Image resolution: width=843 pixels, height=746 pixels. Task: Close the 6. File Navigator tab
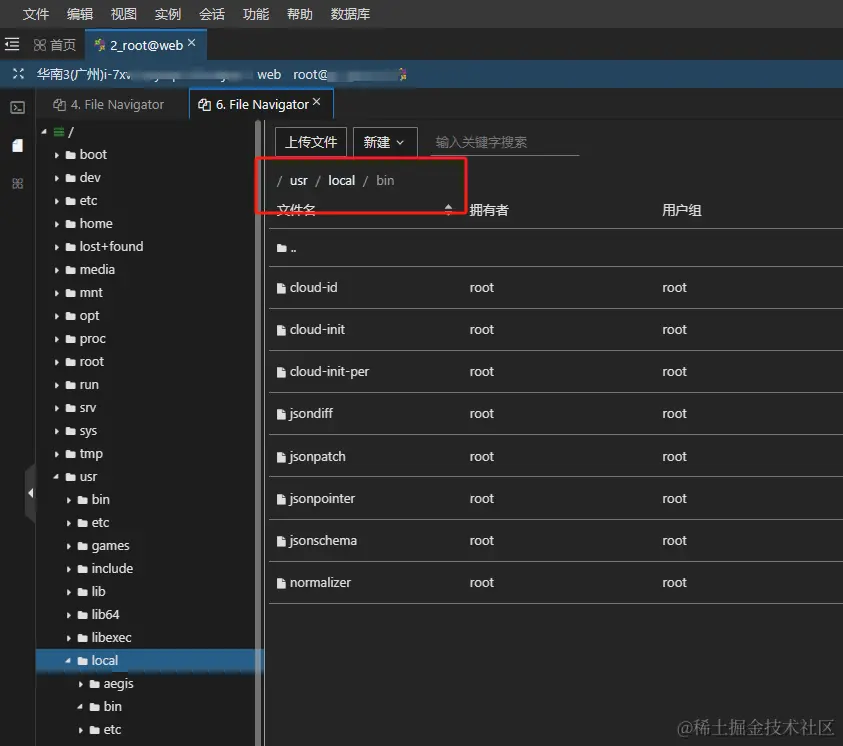(317, 102)
